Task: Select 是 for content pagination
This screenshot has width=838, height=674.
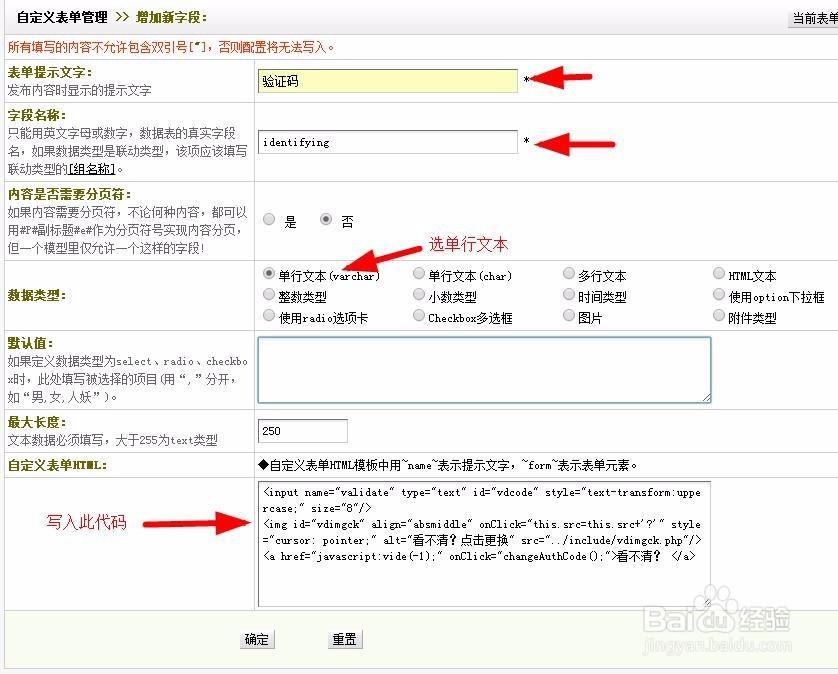Action: coord(267,221)
